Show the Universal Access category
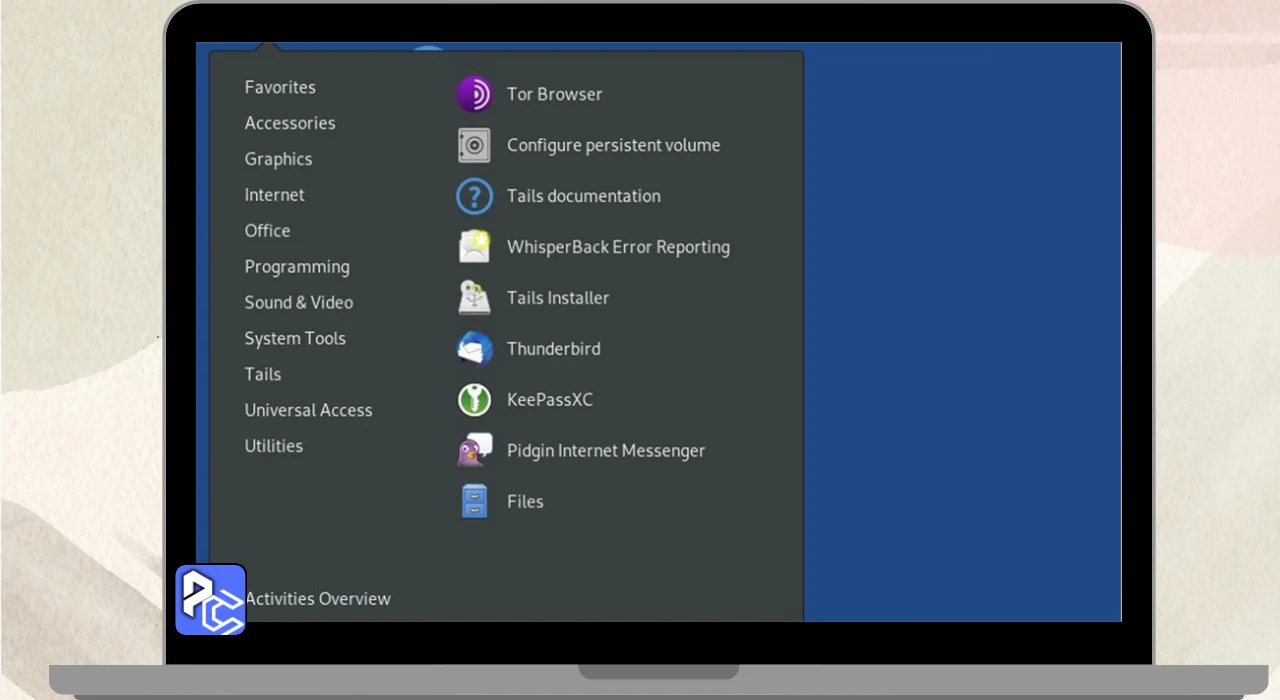The image size is (1280, 700). (x=308, y=410)
